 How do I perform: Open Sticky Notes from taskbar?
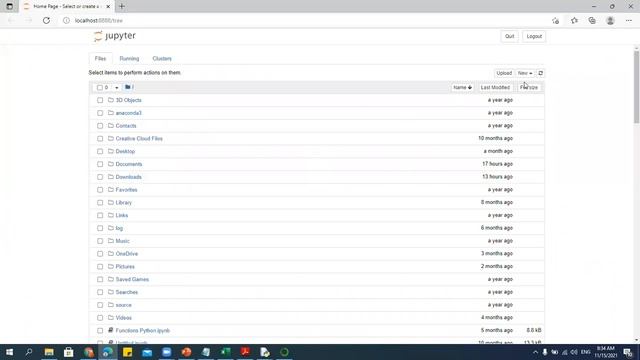point(127,352)
